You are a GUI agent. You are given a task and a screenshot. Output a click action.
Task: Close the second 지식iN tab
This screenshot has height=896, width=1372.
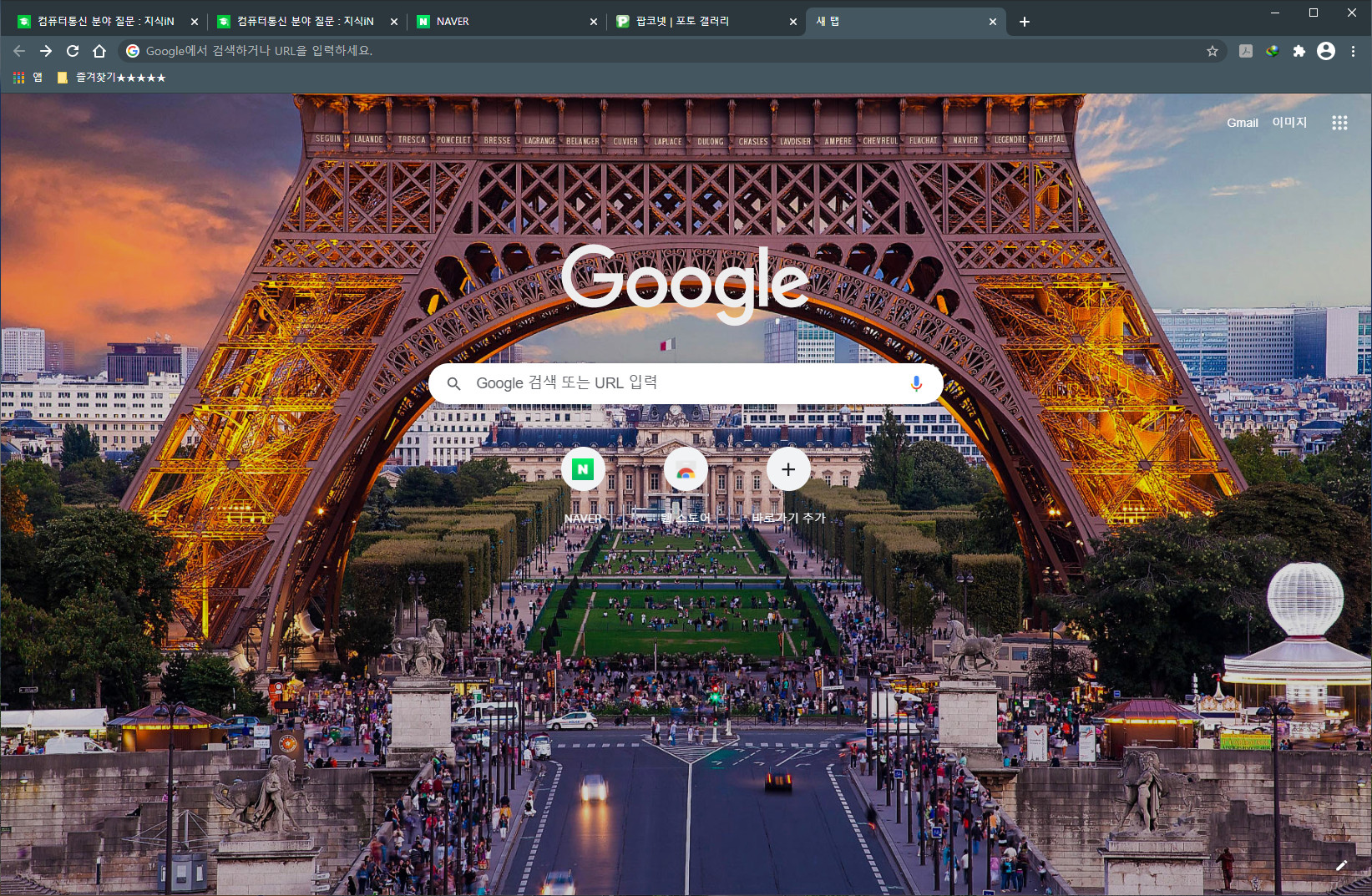coord(394,22)
